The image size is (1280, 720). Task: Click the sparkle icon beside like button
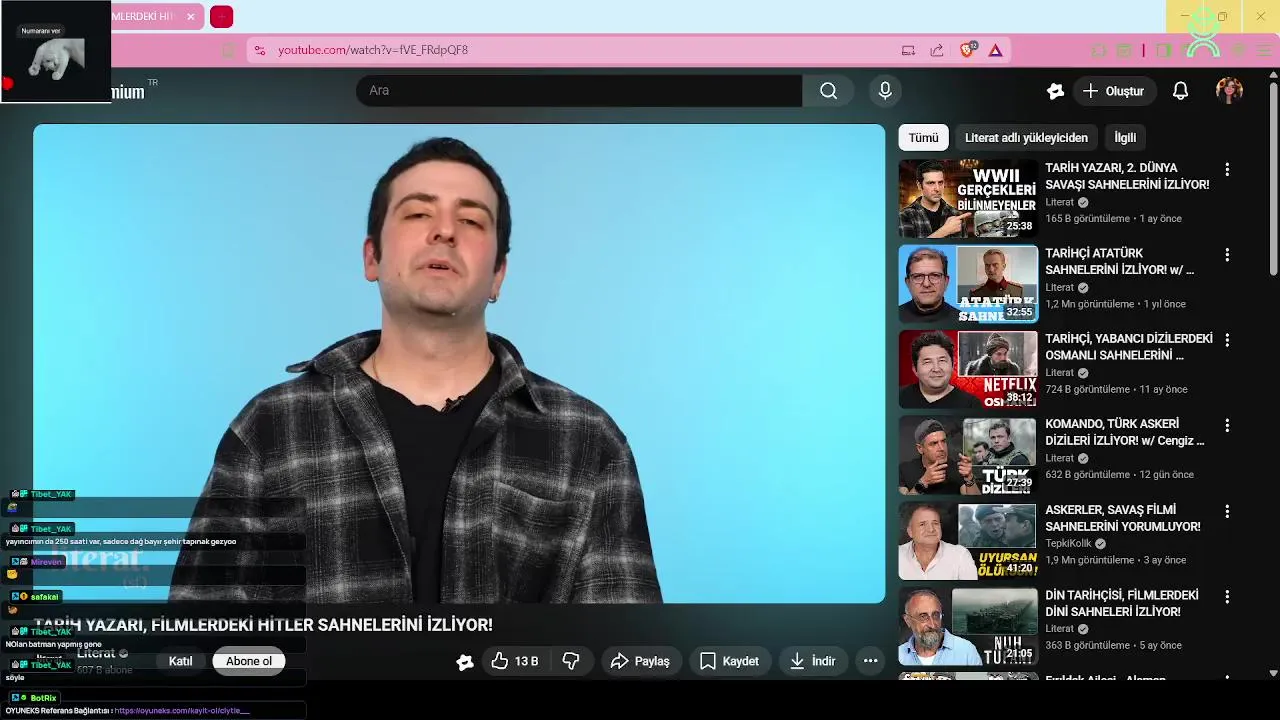pos(464,661)
